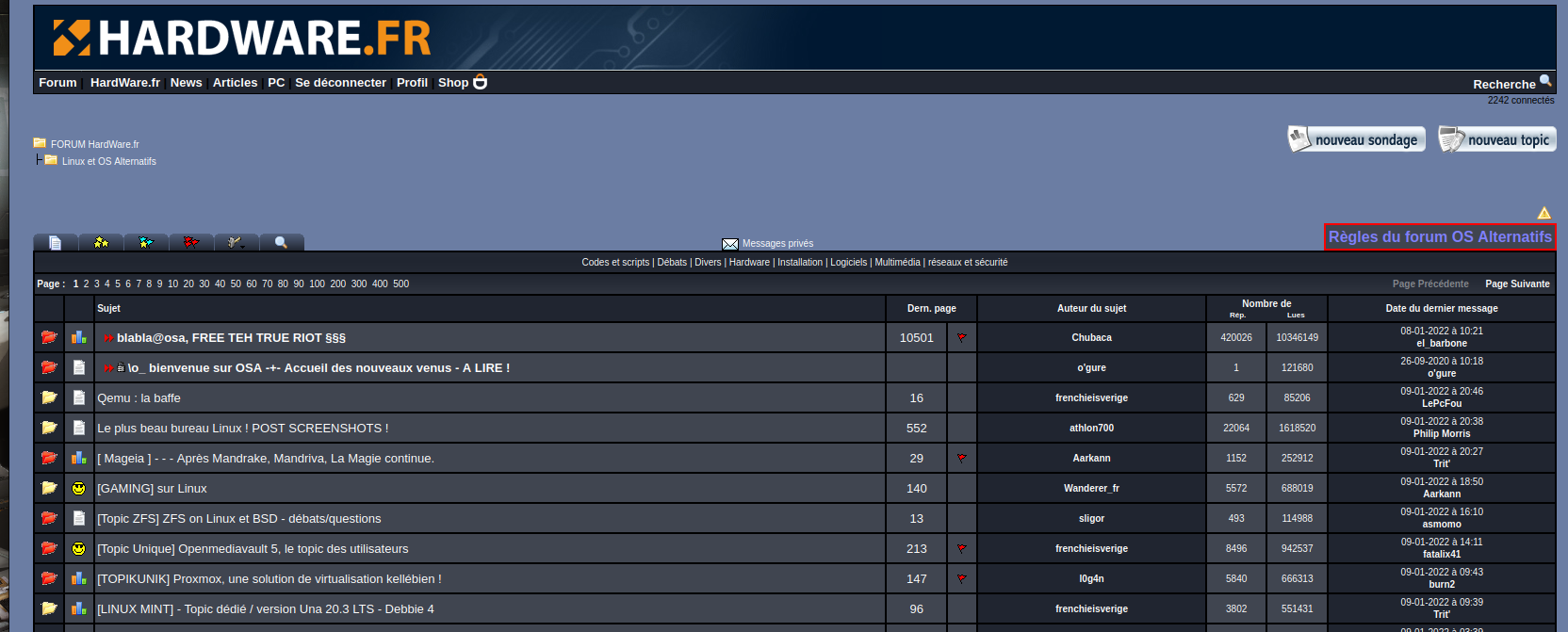The height and width of the screenshot is (632, 1568).
Task: Click the folder icon of the Le plus beau bureau row
Action: point(49,428)
